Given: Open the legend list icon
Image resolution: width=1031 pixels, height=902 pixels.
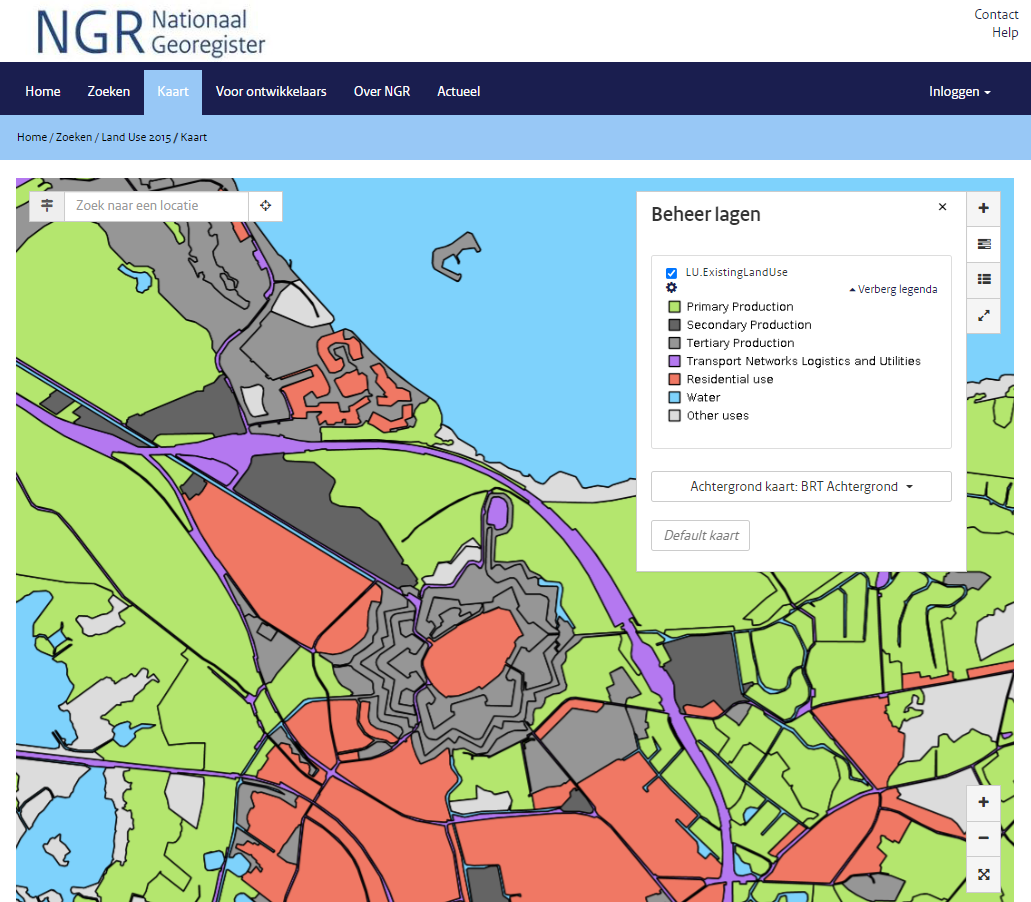Looking at the screenshot, I should (x=983, y=279).
